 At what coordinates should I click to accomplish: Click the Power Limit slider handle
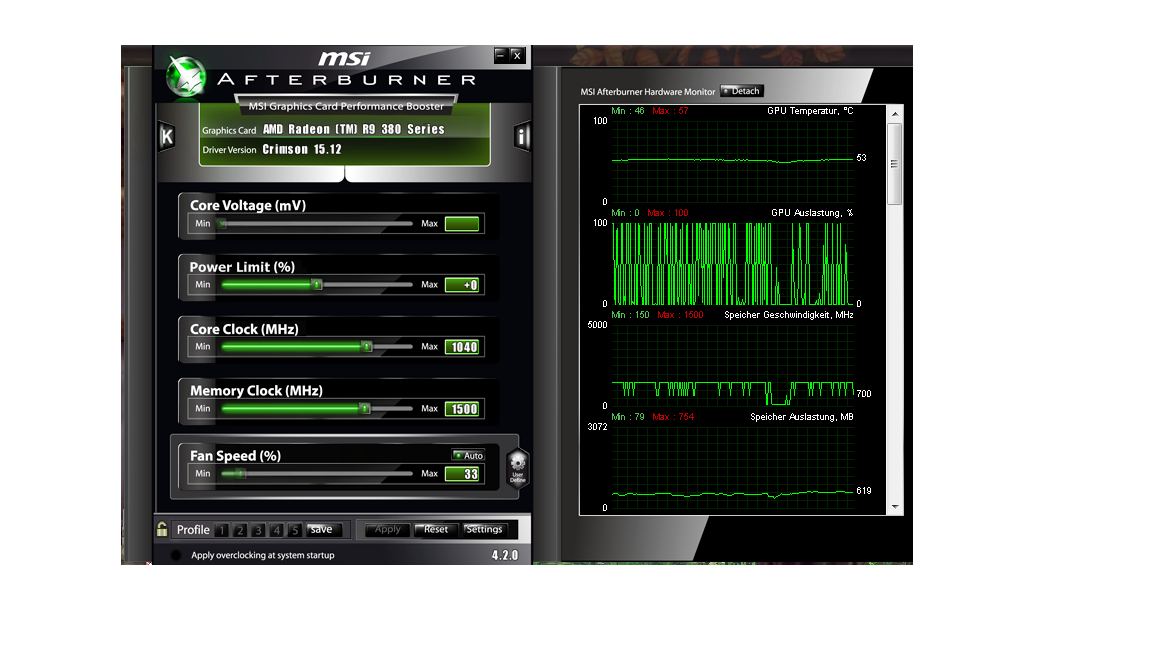(316, 285)
